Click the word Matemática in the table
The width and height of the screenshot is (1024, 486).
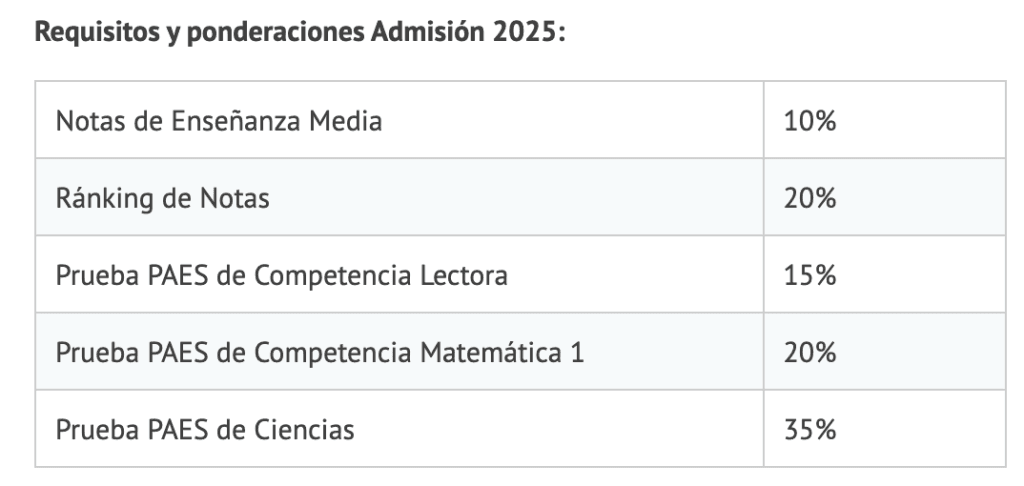pos(490,353)
